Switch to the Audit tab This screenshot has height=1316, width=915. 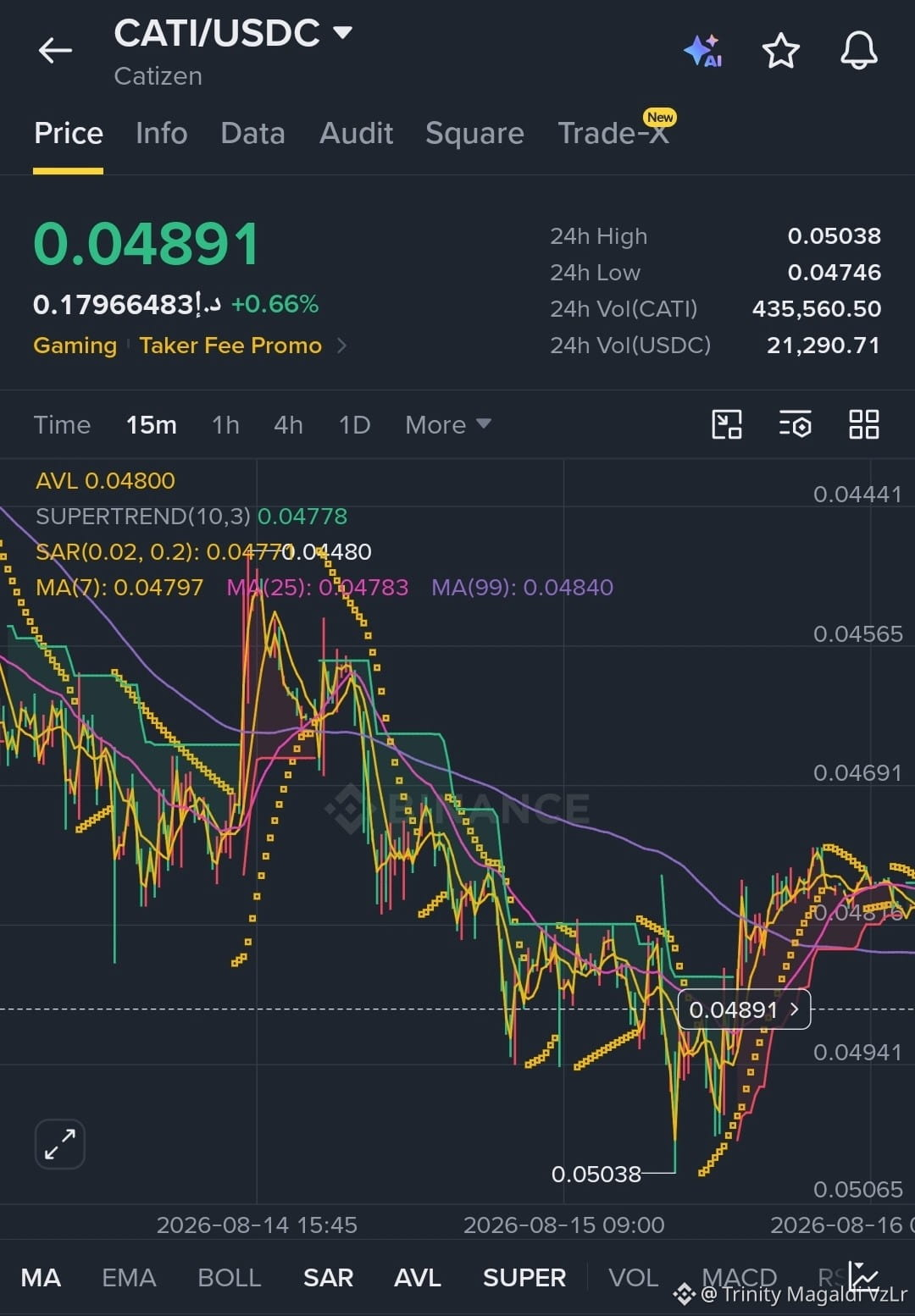tap(357, 133)
